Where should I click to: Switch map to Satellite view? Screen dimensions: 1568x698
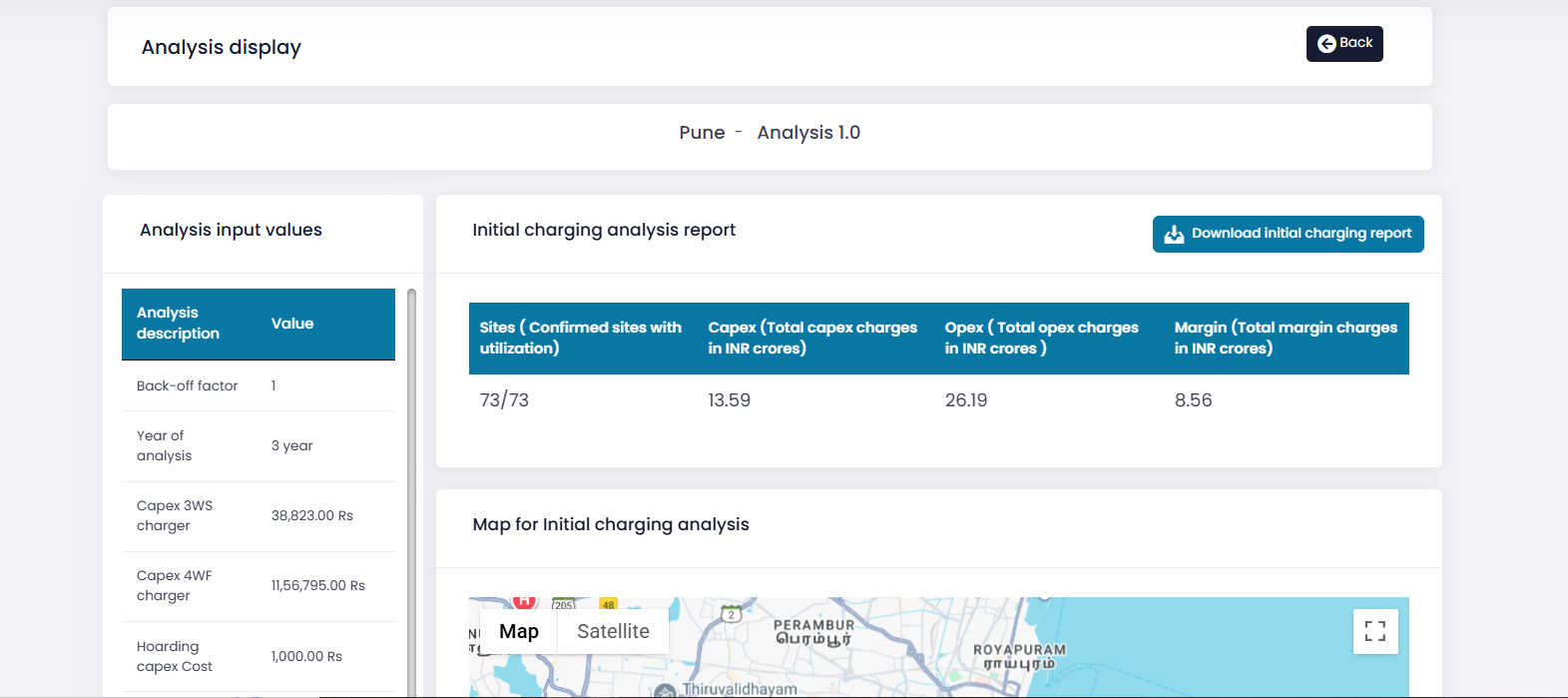coord(613,631)
